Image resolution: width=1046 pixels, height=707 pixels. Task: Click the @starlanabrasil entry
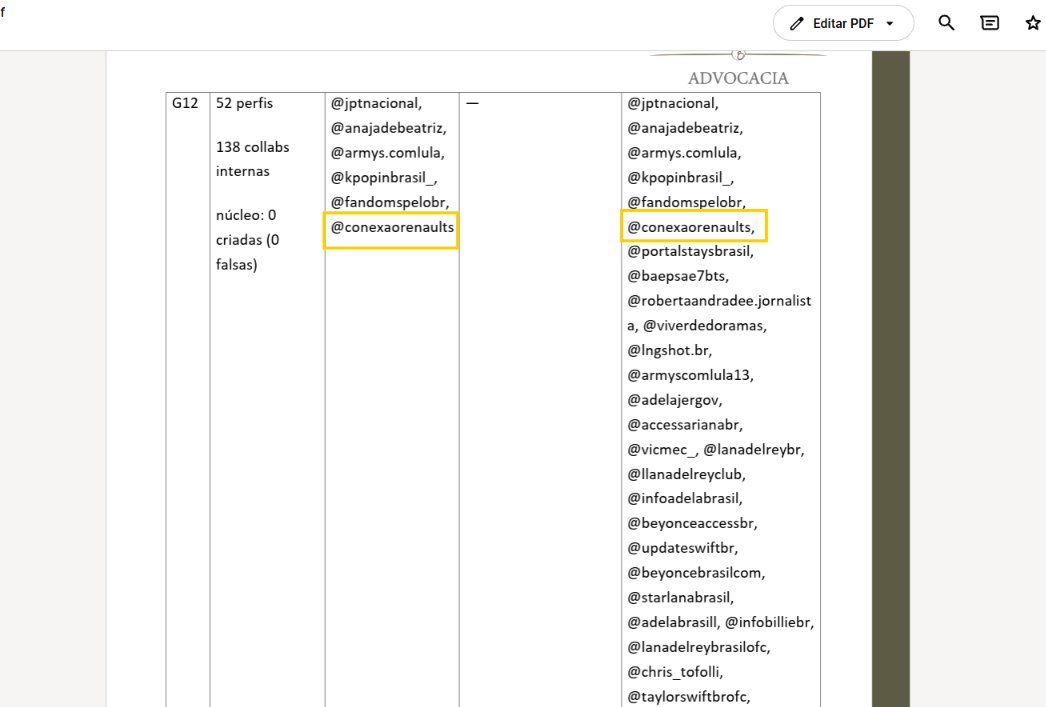(680, 597)
